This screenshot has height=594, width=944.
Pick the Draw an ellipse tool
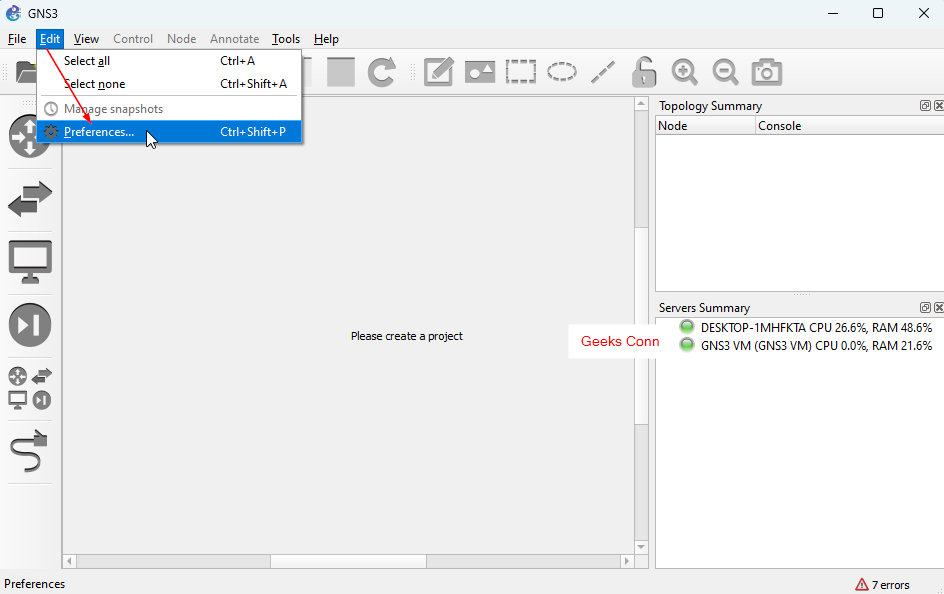pos(562,72)
